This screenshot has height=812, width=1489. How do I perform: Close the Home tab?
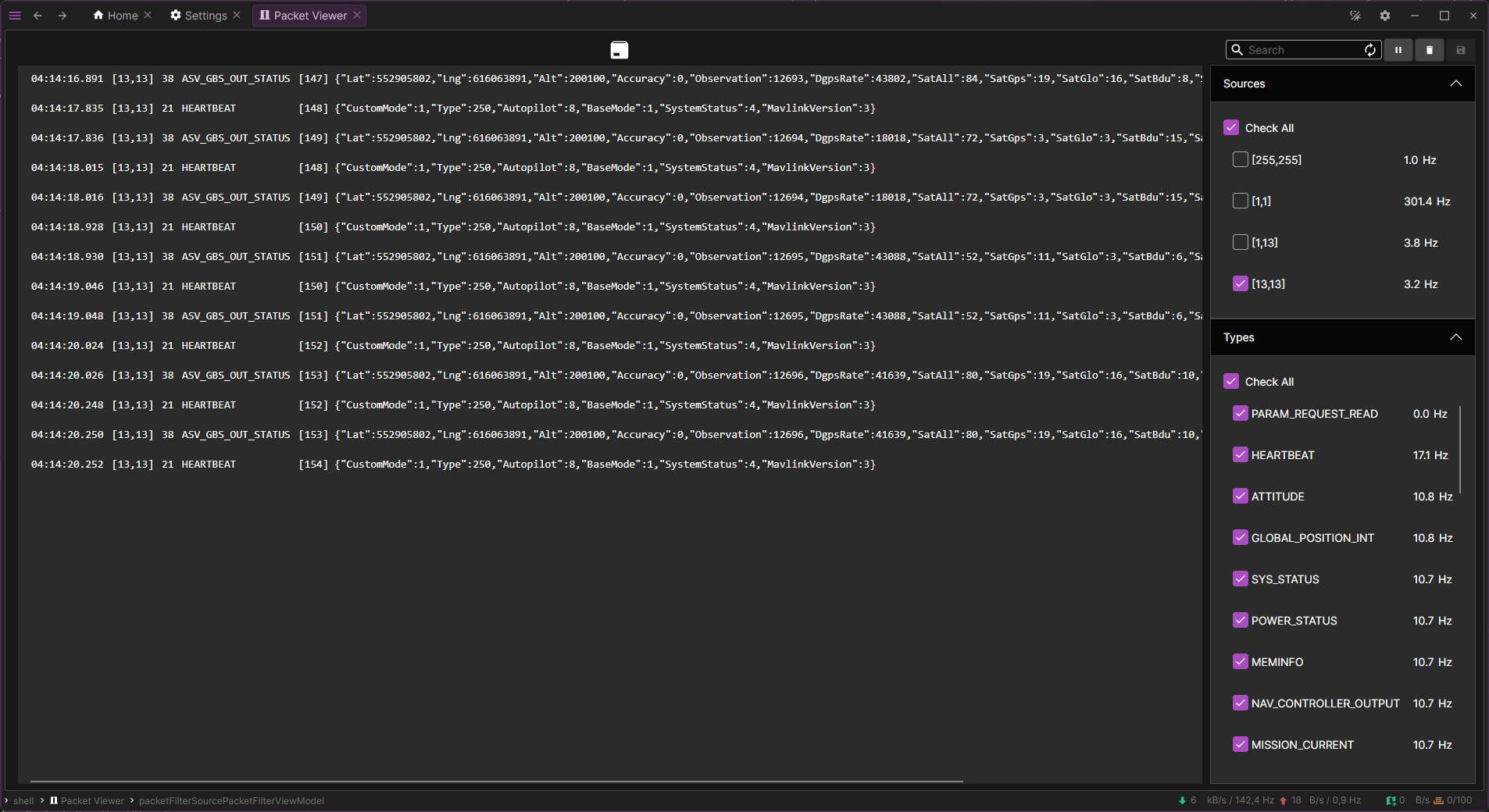click(x=148, y=15)
